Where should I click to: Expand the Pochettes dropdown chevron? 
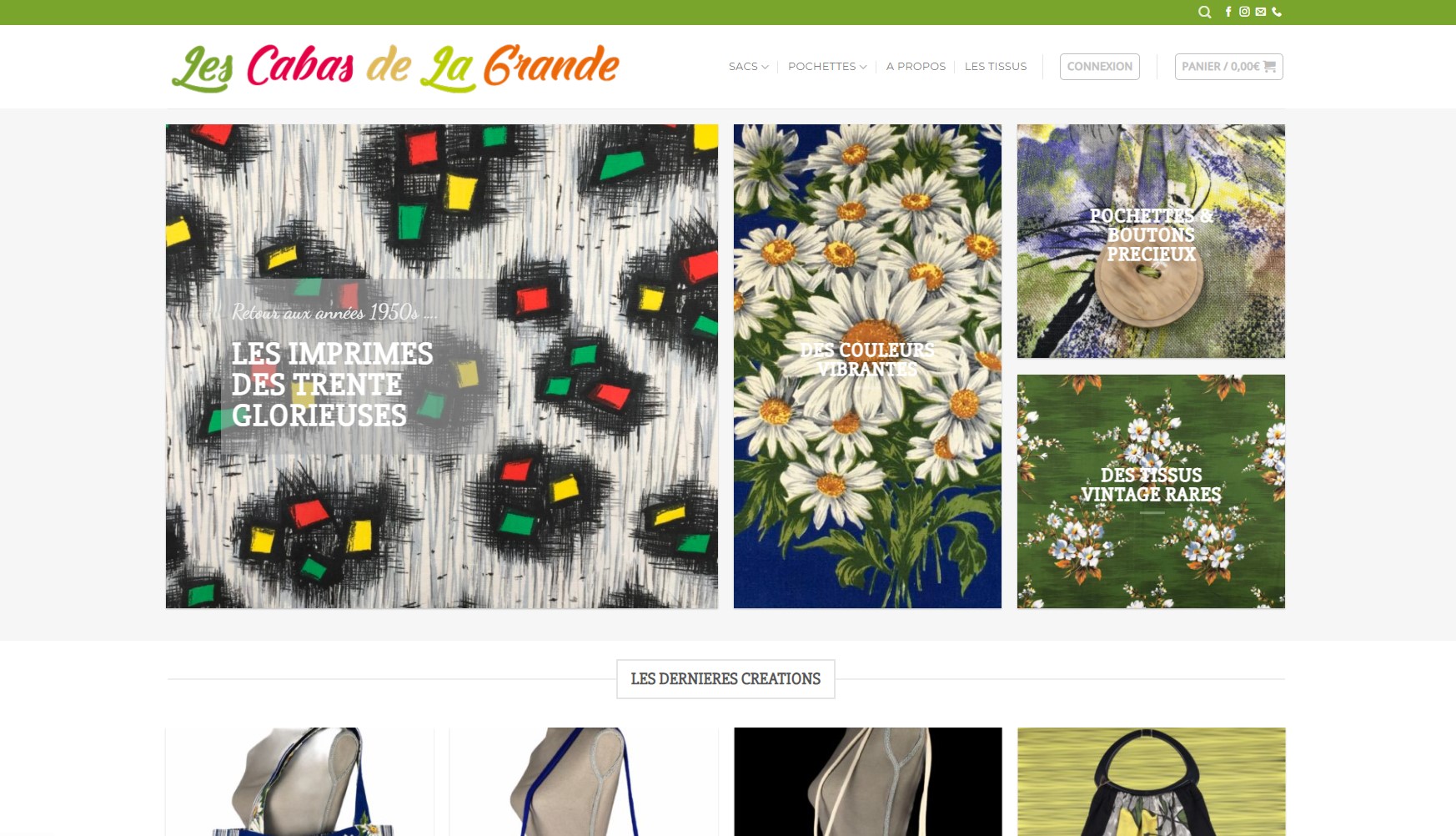pos(863,67)
